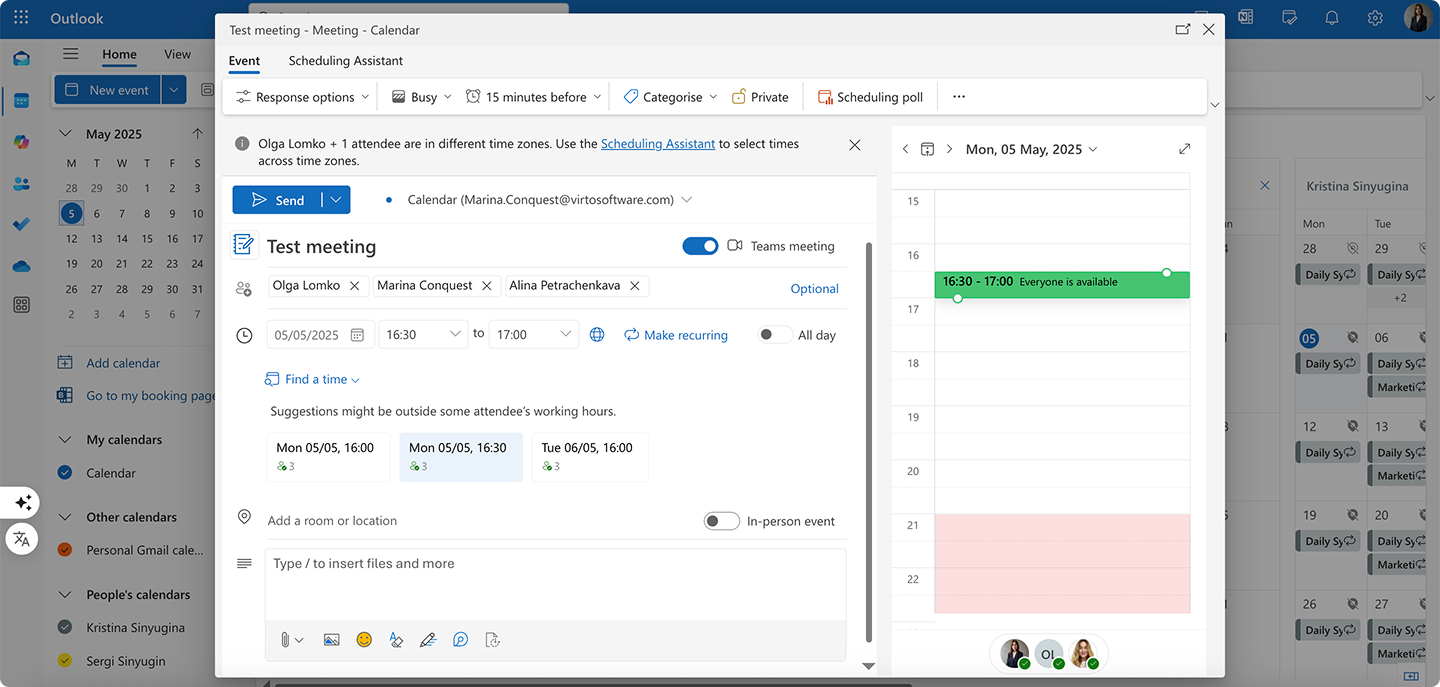
Task: Open the Busy status dropdown
Action: pos(421,97)
